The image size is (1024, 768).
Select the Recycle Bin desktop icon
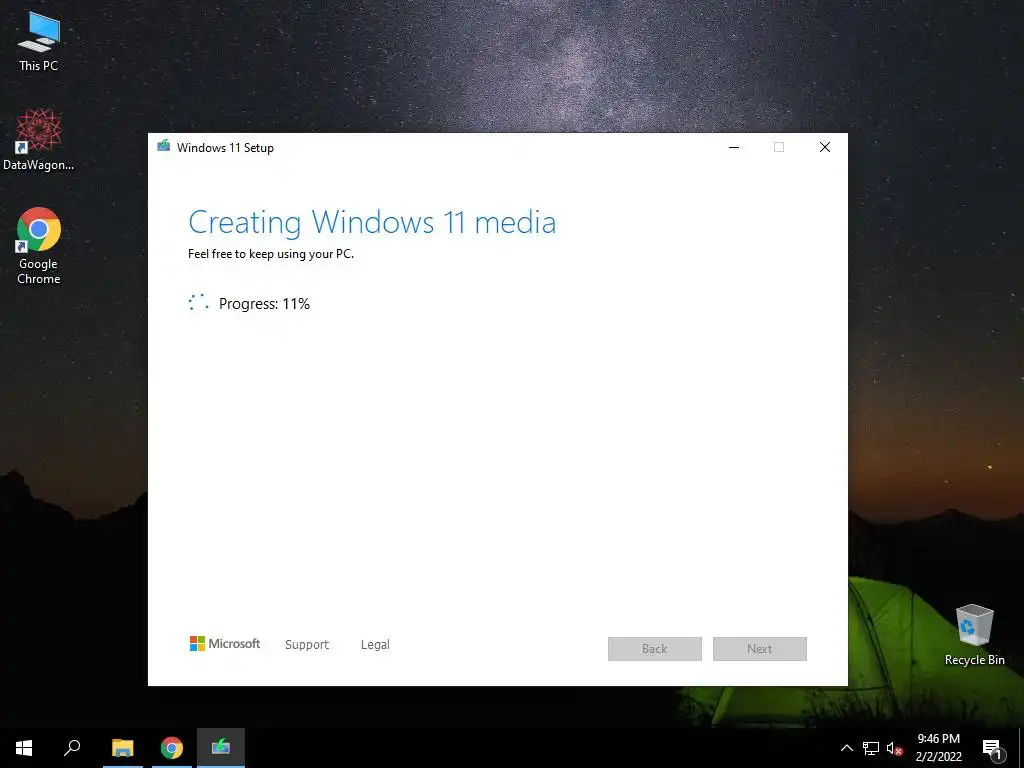[974, 635]
